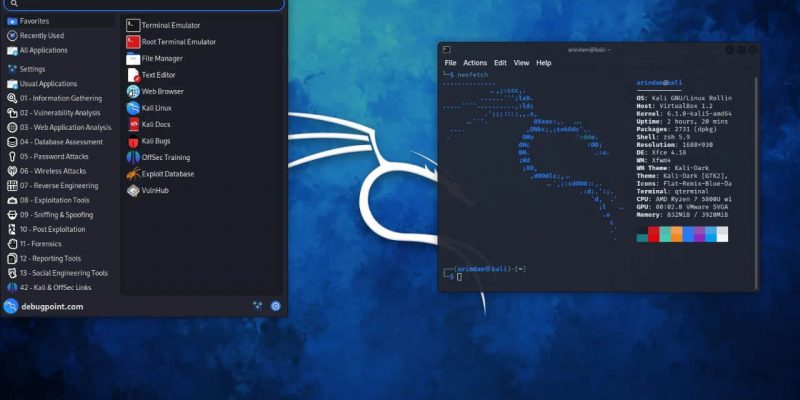Click the 'Kernel: 6.1.0-kali5-amd64' line
Screen dimensions: 800x400
[x=684, y=114]
